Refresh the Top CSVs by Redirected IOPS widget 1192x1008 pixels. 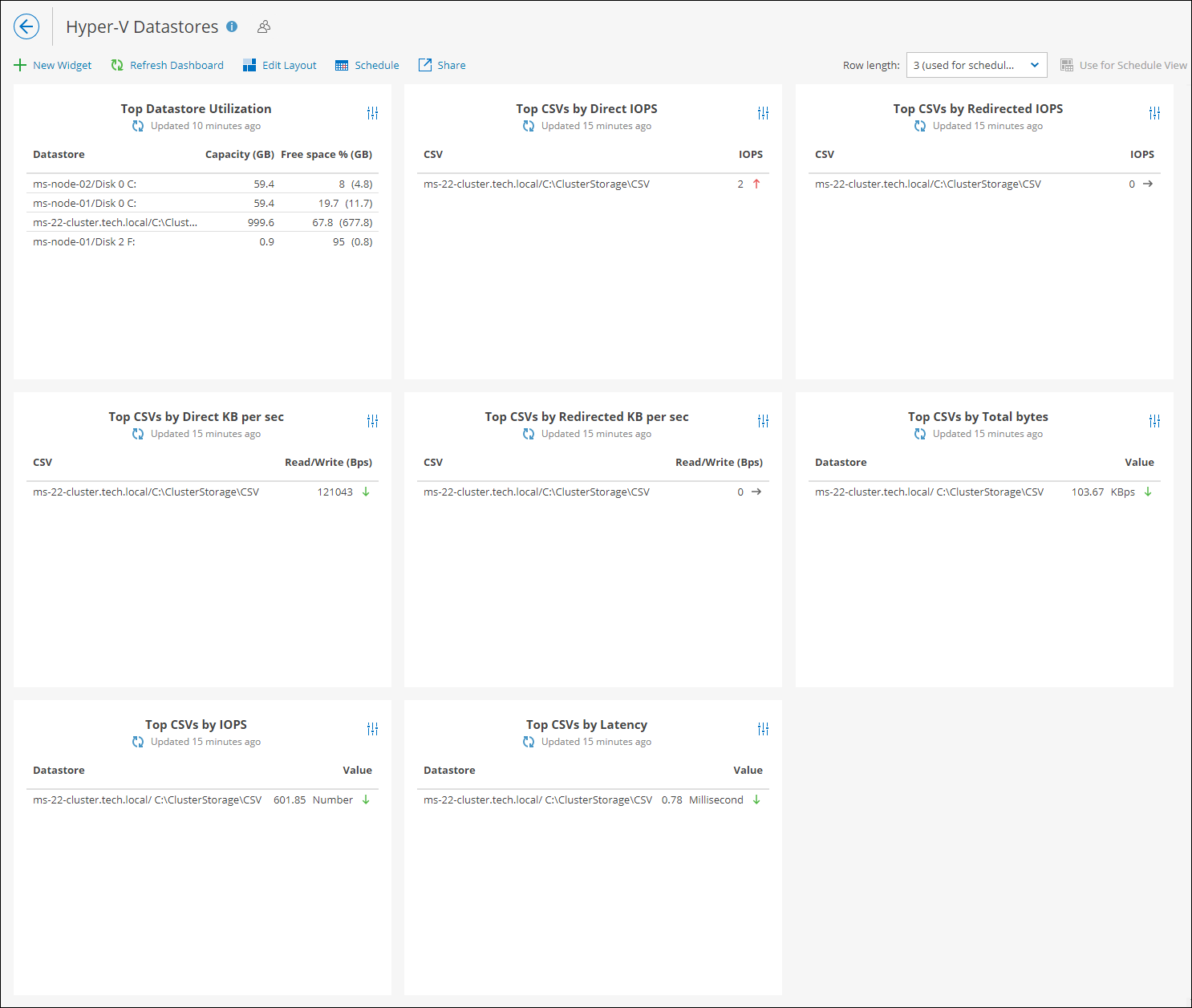click(x=920, y=126)
